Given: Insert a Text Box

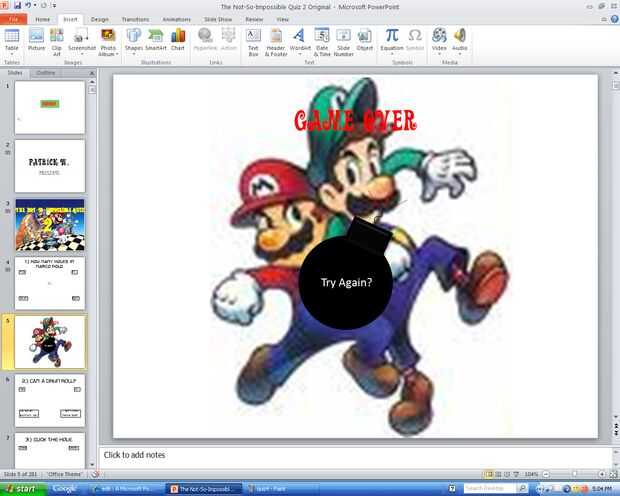Looking at the screenshot, I should tap(253, 42).
